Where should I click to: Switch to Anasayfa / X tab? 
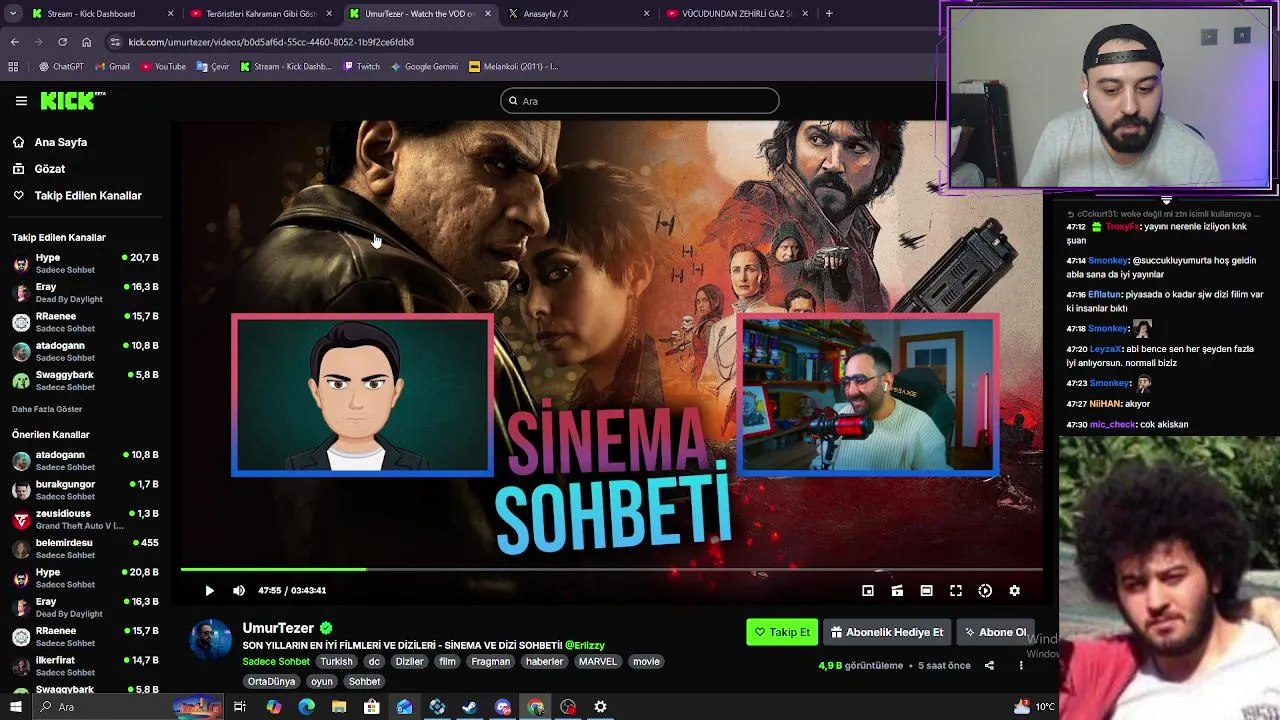(x=577, y=14)
